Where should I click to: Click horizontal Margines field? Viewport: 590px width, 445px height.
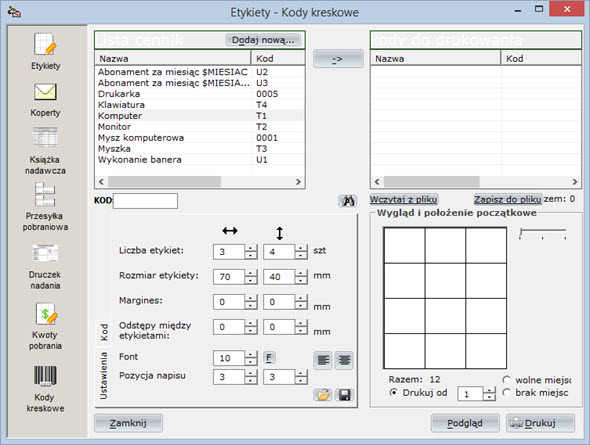click(x=229, y=302)
